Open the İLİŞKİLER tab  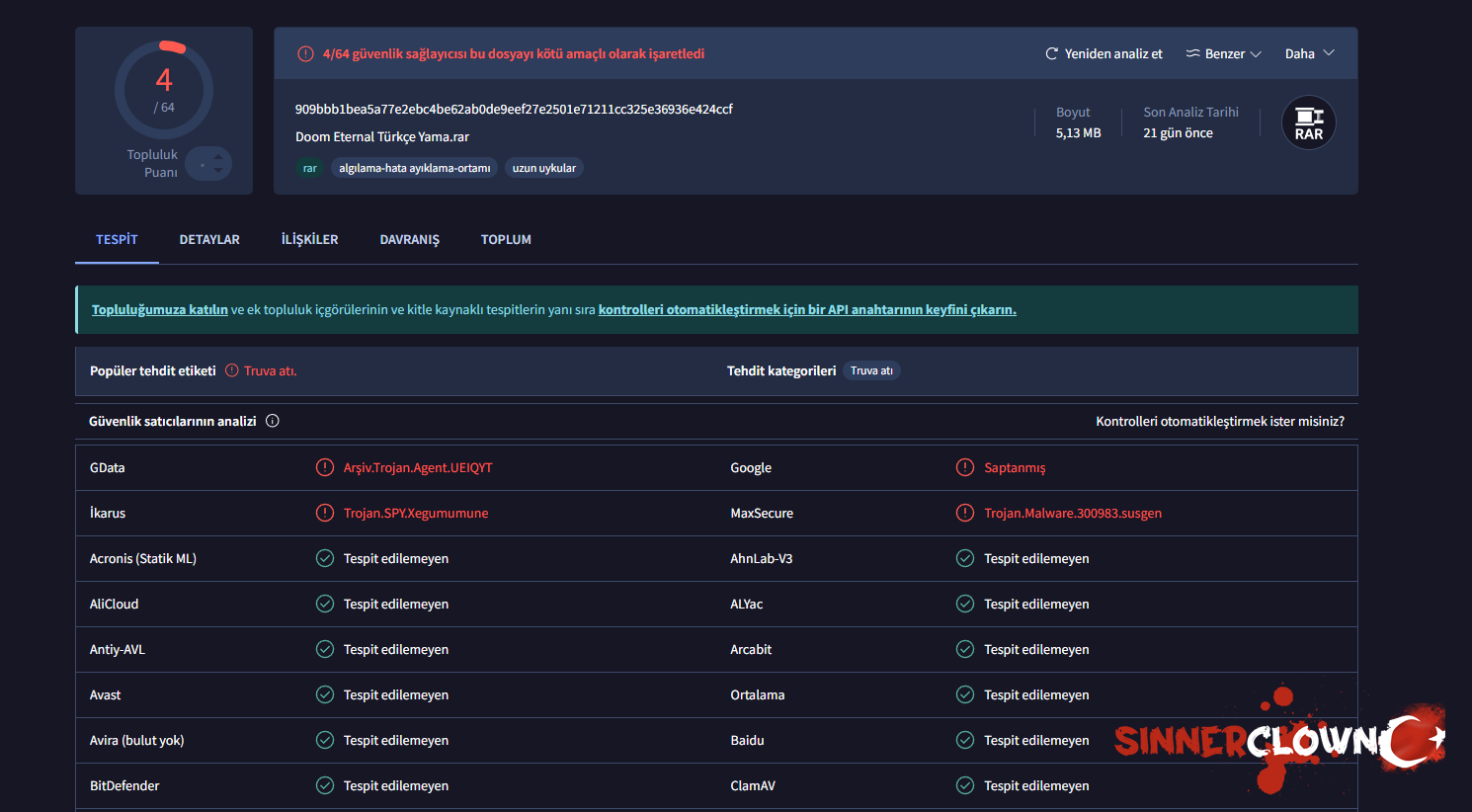click(x=309, y=240)
